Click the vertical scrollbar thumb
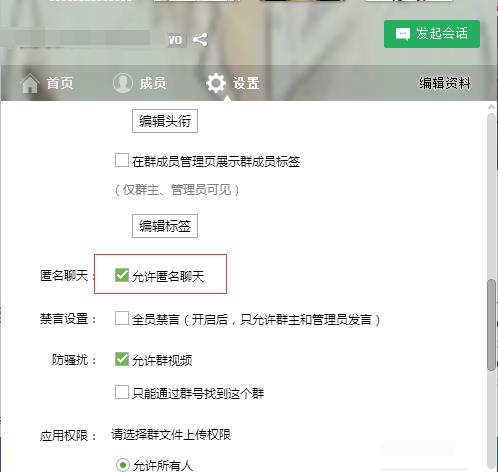This screenshot has width=498, height=472. click(x=491, y=325)
